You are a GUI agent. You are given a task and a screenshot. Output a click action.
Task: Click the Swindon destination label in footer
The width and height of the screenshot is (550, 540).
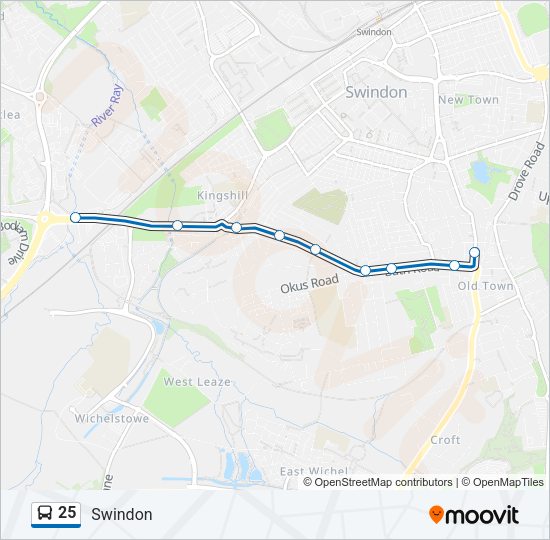click(x=122, y=514)
